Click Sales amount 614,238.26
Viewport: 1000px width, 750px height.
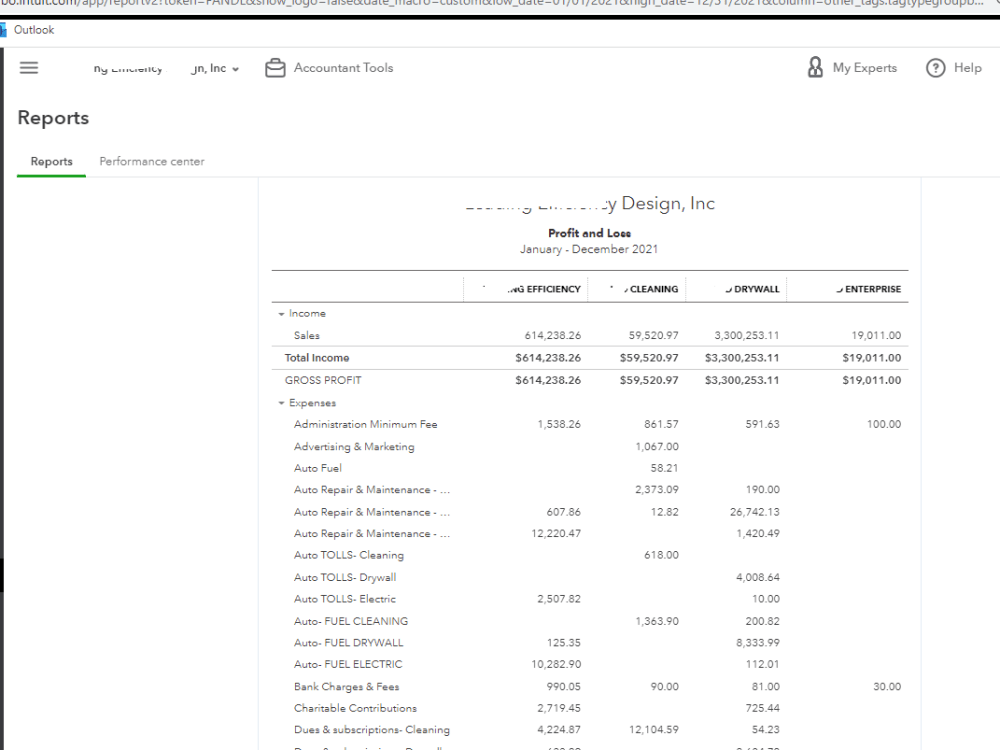[x=552, y=335]
